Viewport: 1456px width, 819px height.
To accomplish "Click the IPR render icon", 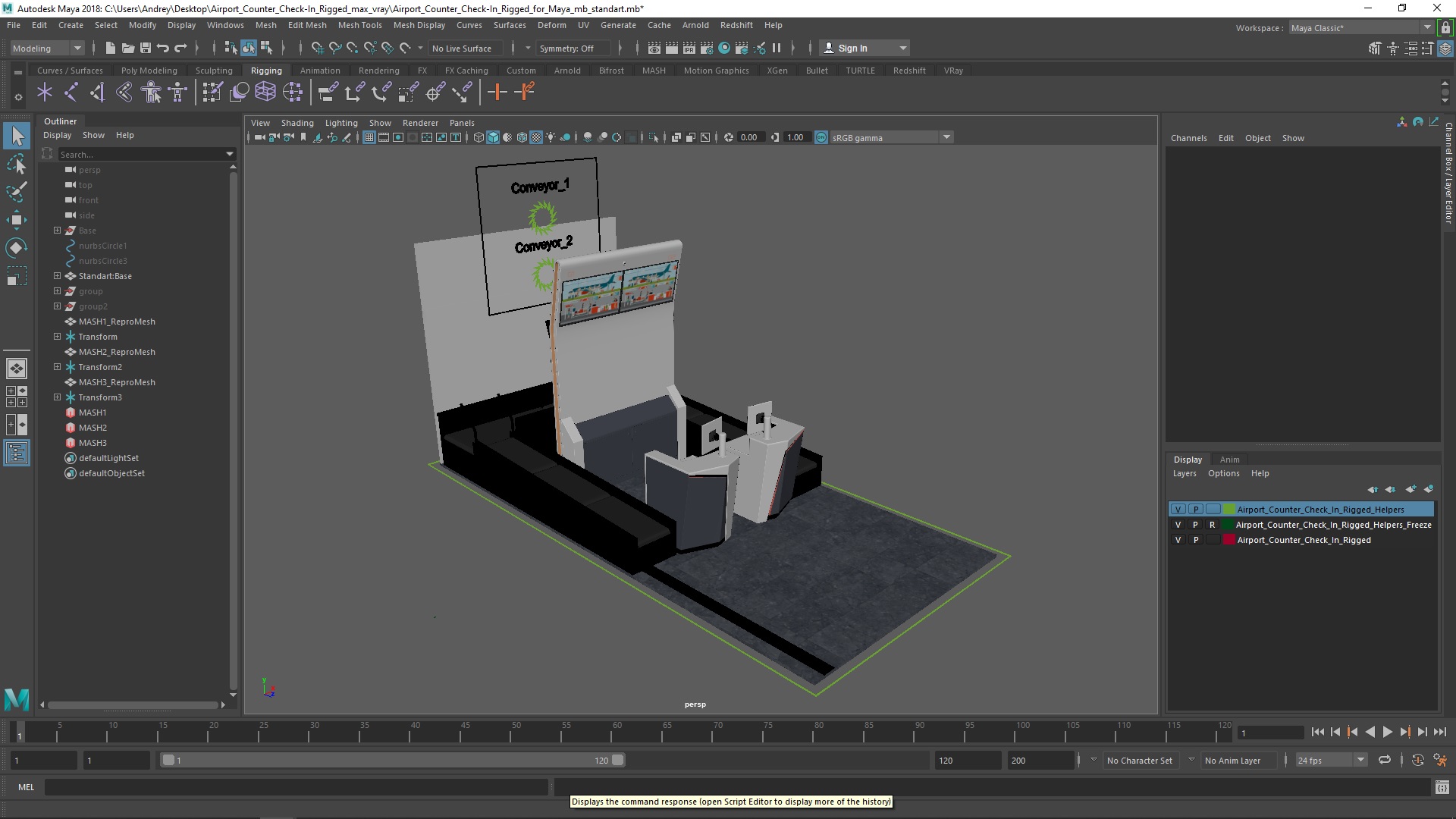I will click(x=689, y=48).
